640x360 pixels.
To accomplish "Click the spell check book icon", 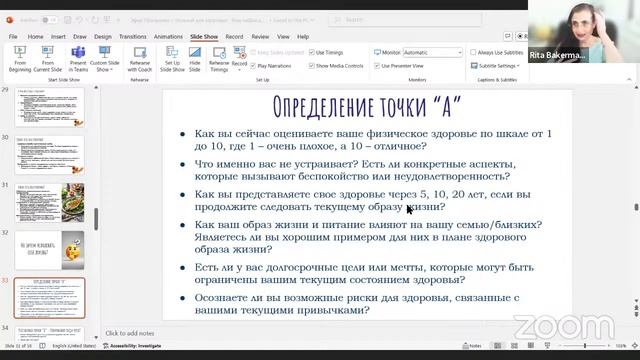I will [42, 346].
